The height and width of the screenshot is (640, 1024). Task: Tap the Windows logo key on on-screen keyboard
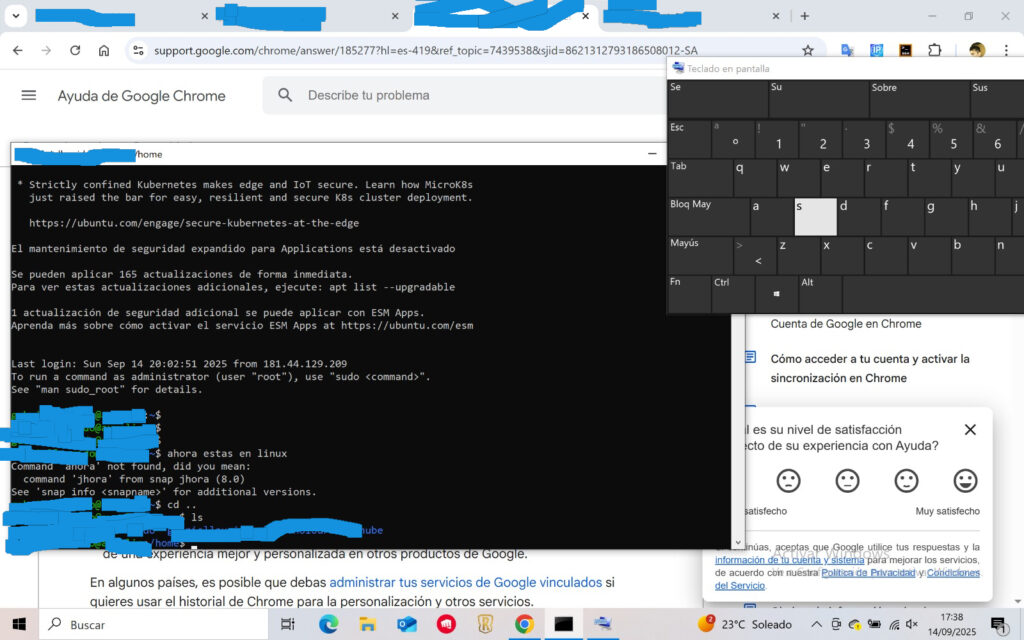coord(776,294)
